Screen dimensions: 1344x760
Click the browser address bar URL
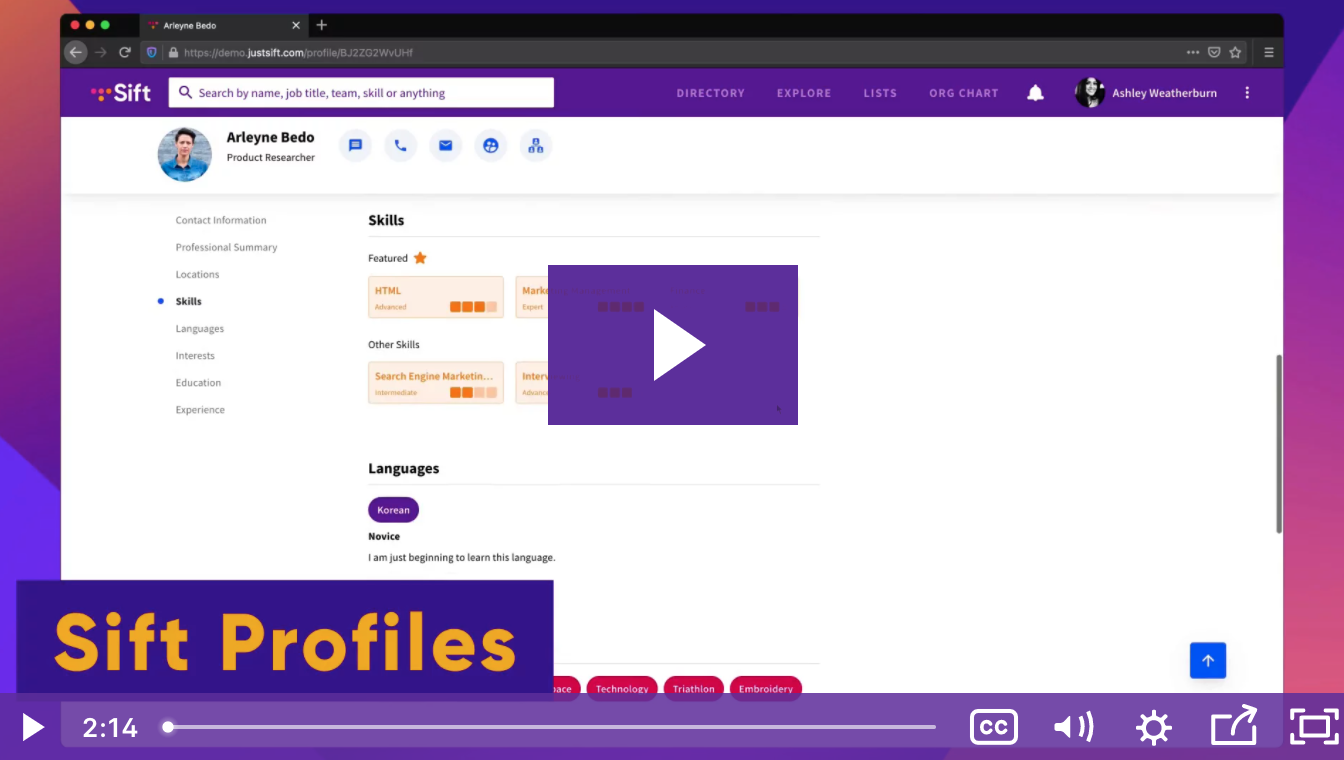[298, 52]
